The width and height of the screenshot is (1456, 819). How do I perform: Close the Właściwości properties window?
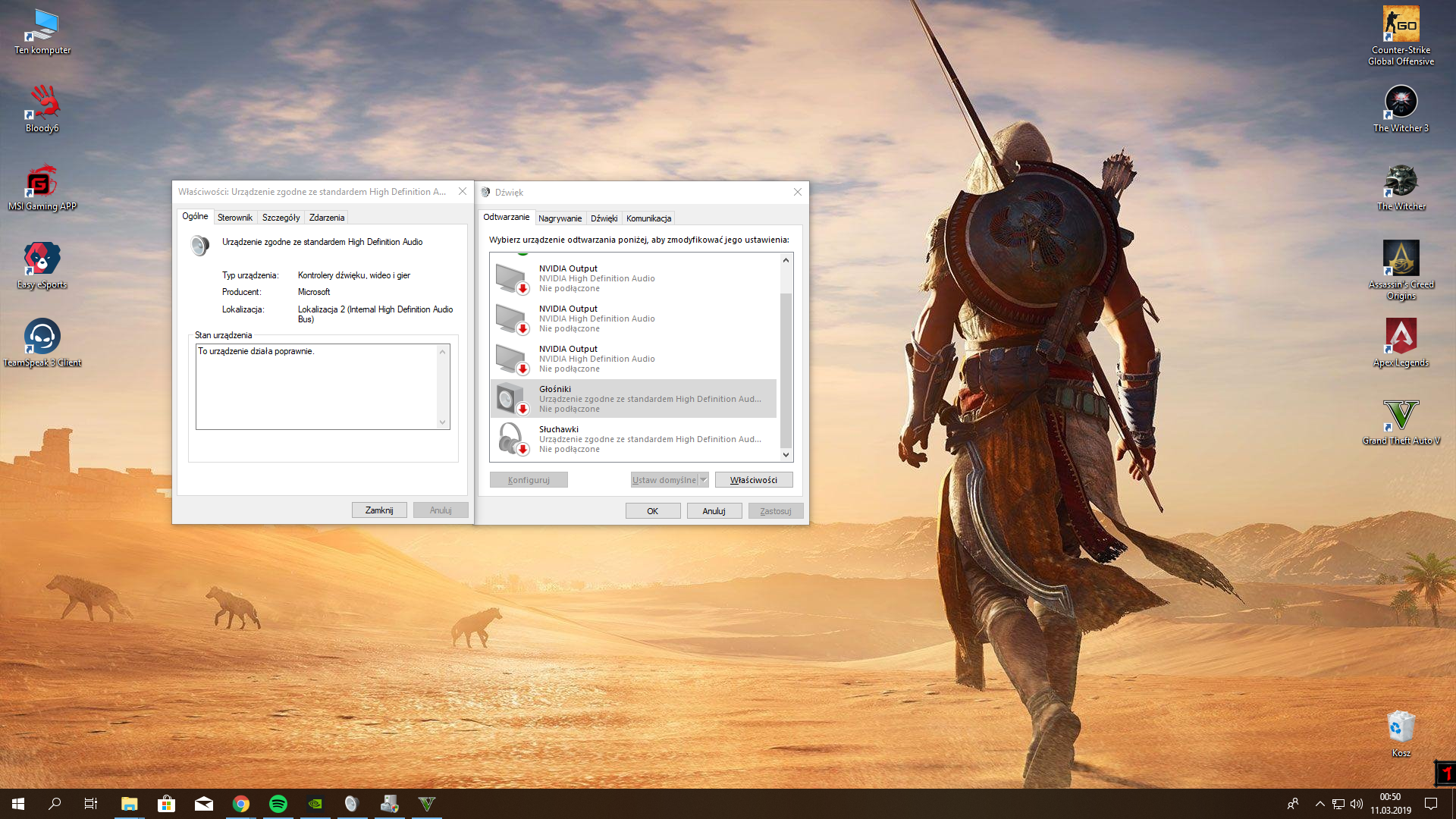(463, 191)
